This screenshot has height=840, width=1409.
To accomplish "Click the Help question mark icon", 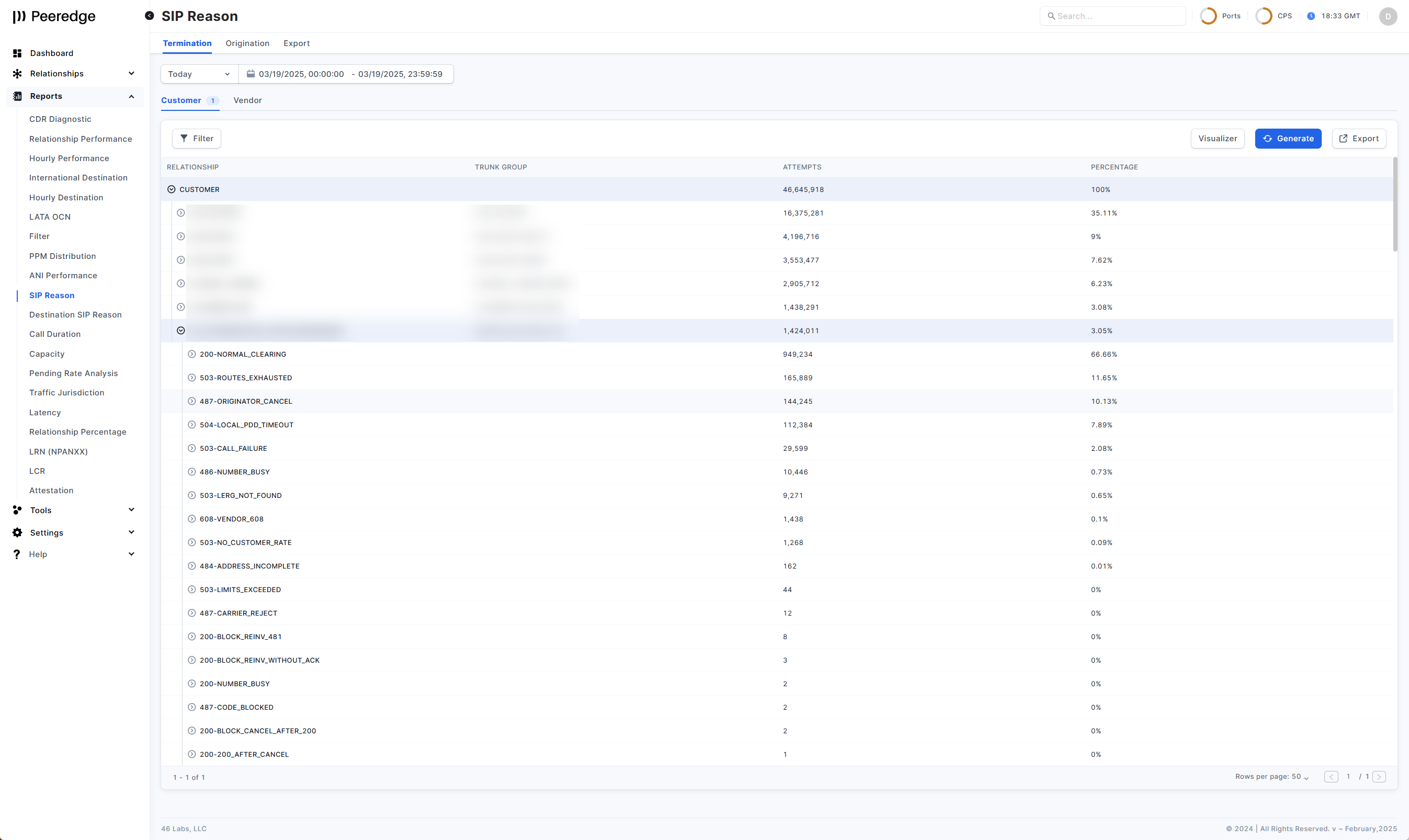I will click(x=17, y=554).
